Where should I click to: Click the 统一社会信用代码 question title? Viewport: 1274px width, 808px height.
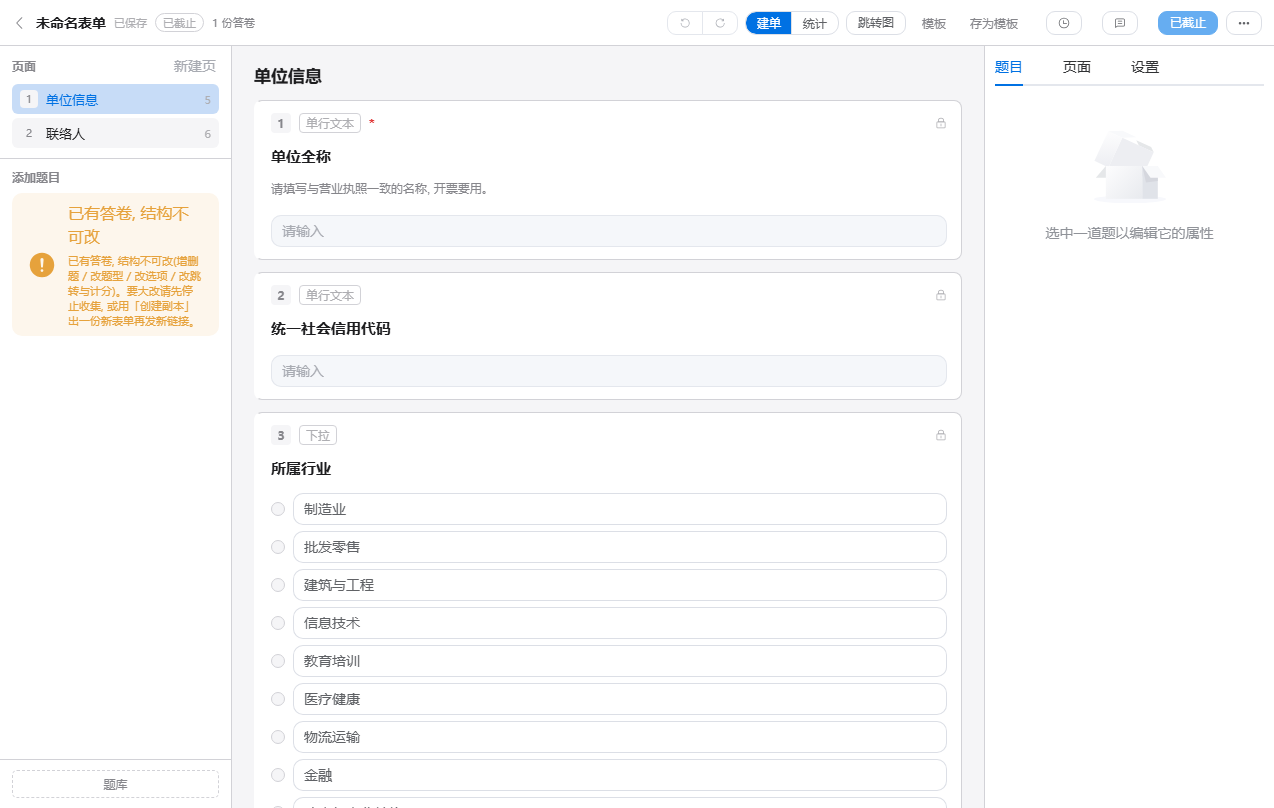click(x=331, y=329)
